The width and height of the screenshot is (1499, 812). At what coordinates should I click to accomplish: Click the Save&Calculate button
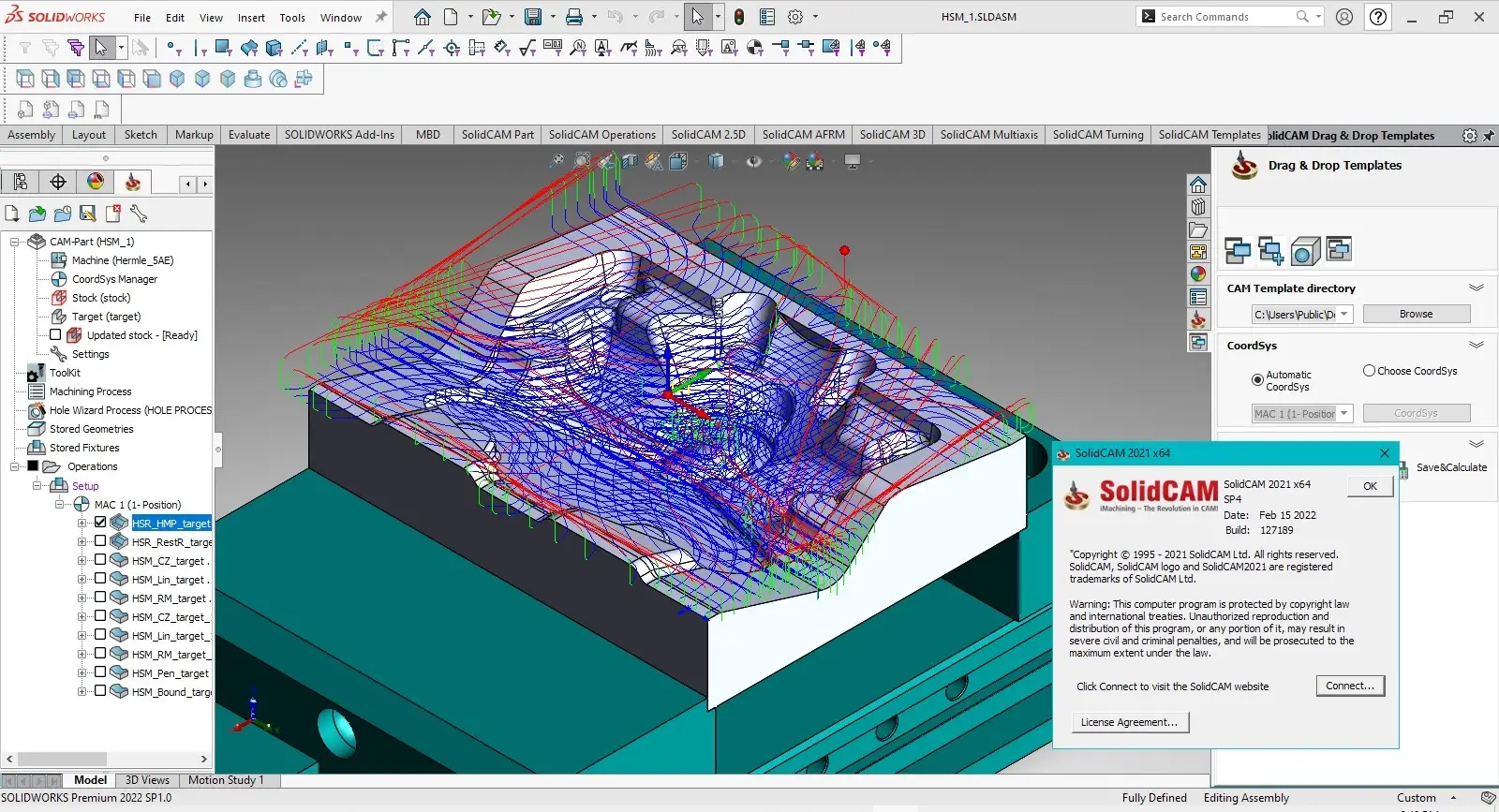(x=1451, y=467)
